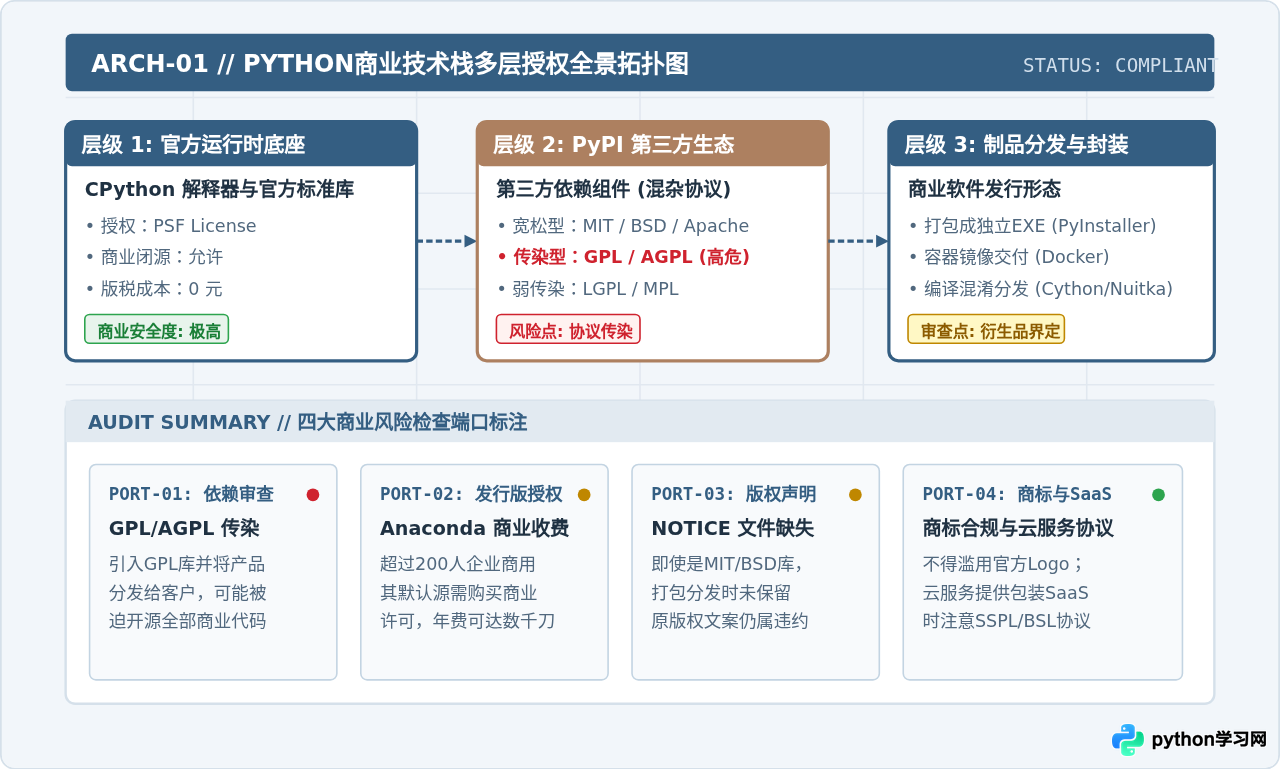The height and width of the screenshot is (770, 1280).
Task: Select the Anaconda 商业收费 card title
Action: tap(474, 528)
